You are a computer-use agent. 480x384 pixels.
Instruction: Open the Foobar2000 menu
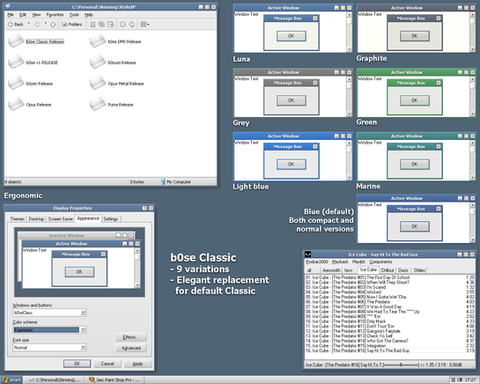317,262
